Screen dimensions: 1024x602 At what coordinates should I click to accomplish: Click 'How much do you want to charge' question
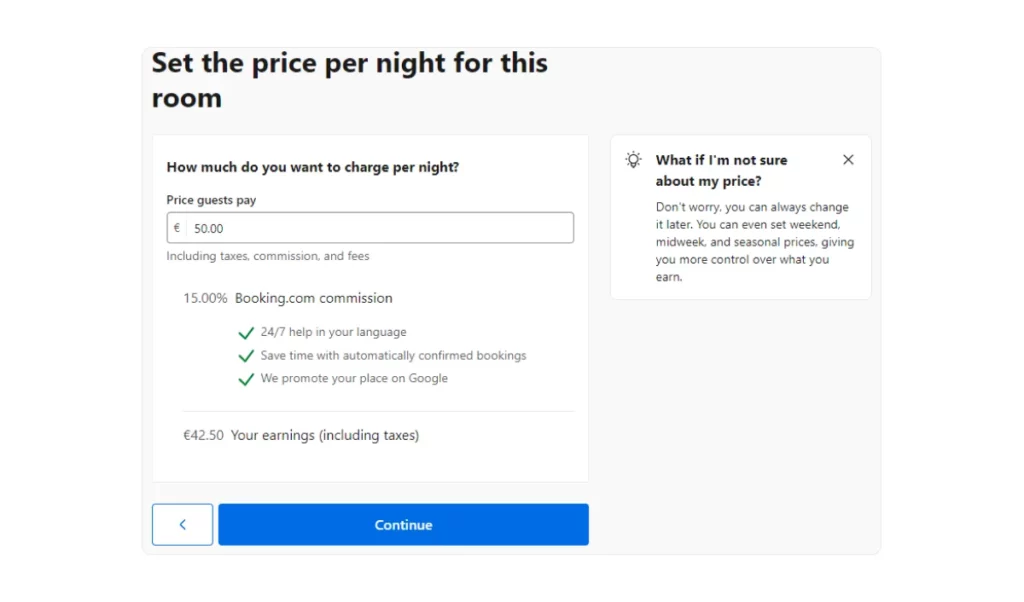(x=313, y=168)
